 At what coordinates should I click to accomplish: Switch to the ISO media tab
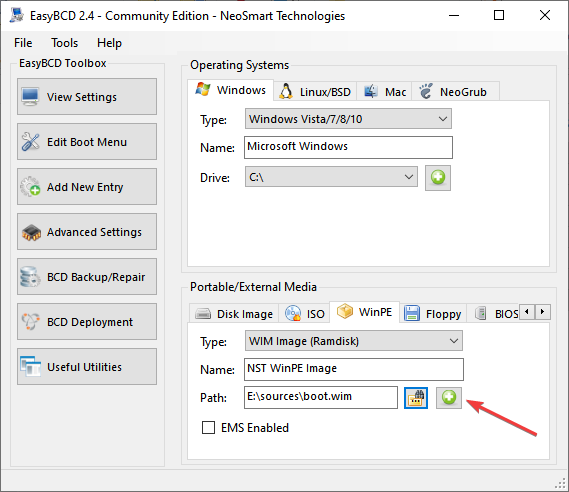305,313
